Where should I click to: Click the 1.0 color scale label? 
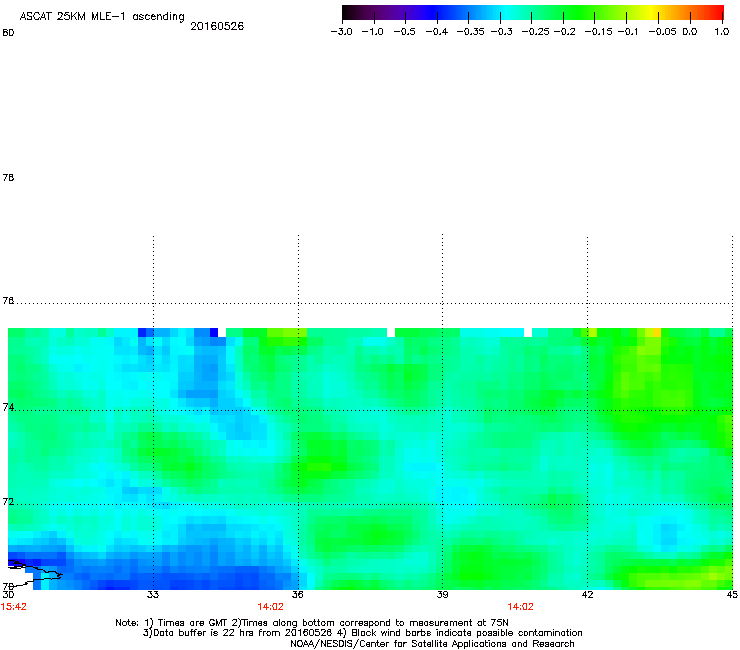722,32
